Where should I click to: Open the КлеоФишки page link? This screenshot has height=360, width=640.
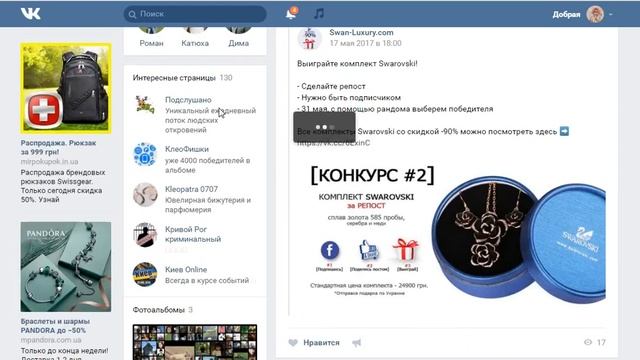click(x=187, y=149)
